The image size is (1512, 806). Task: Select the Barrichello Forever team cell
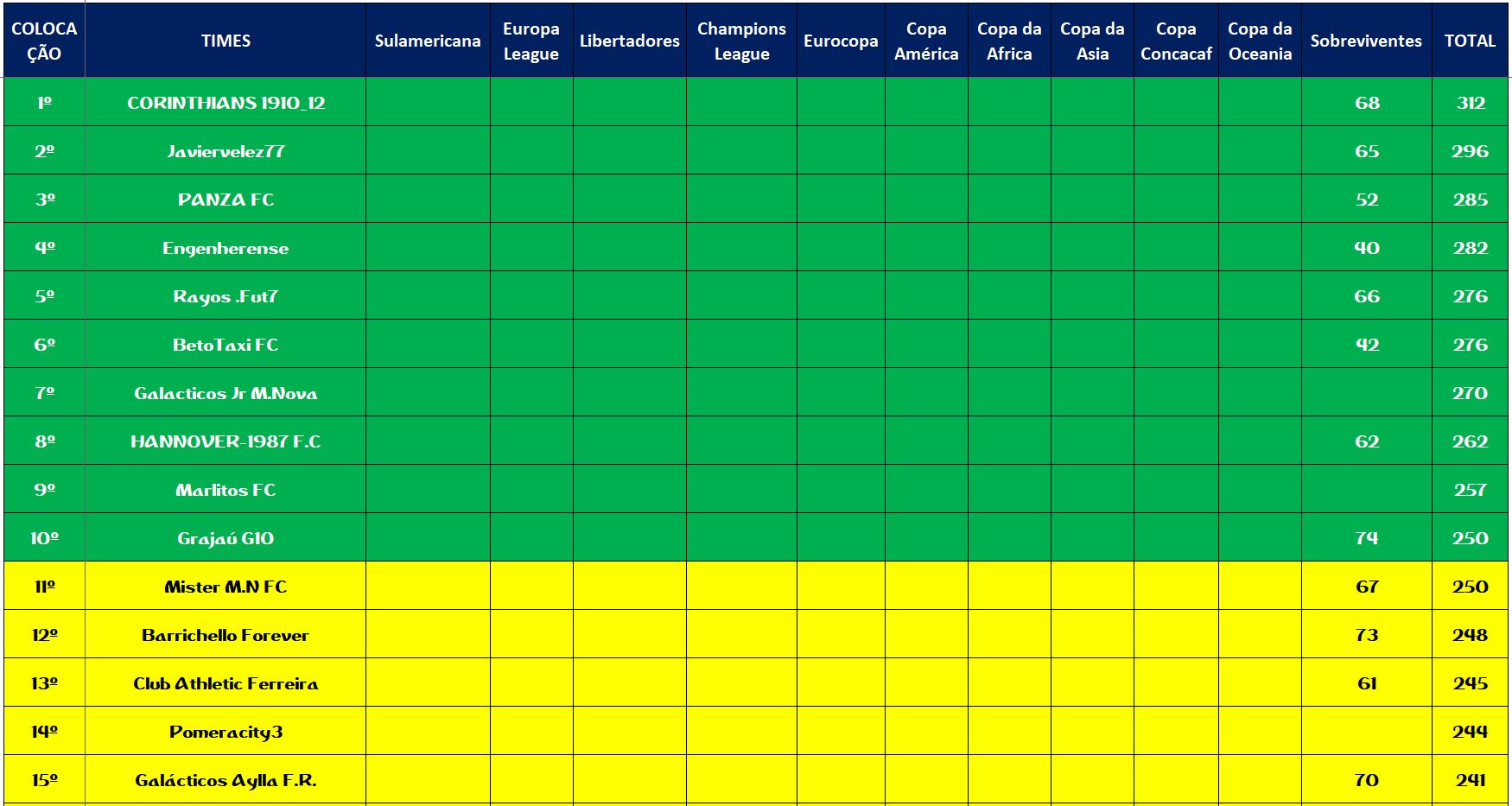coord(226,635)
